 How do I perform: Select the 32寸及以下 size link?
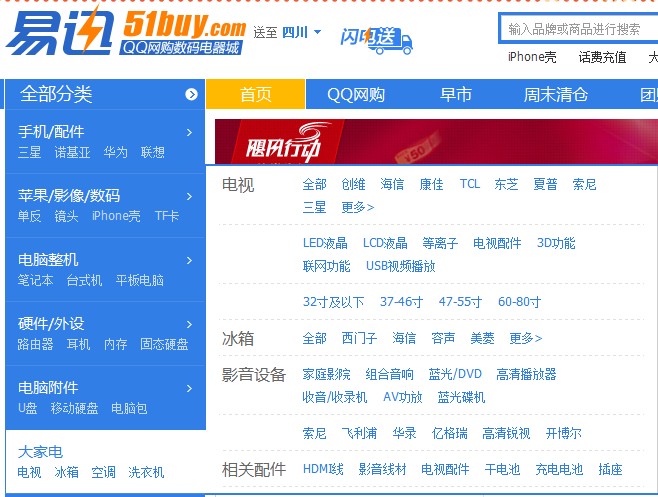[333, 302]
